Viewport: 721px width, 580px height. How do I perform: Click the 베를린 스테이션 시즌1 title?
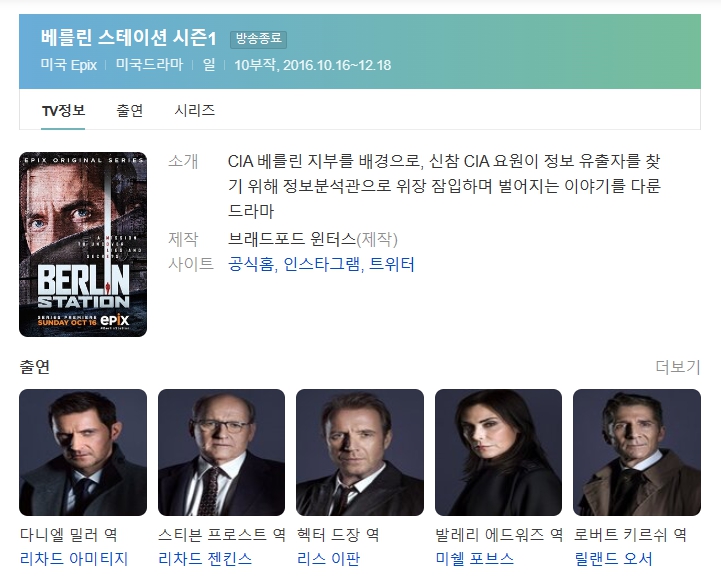pyautogui.click(x=128, y=38)
